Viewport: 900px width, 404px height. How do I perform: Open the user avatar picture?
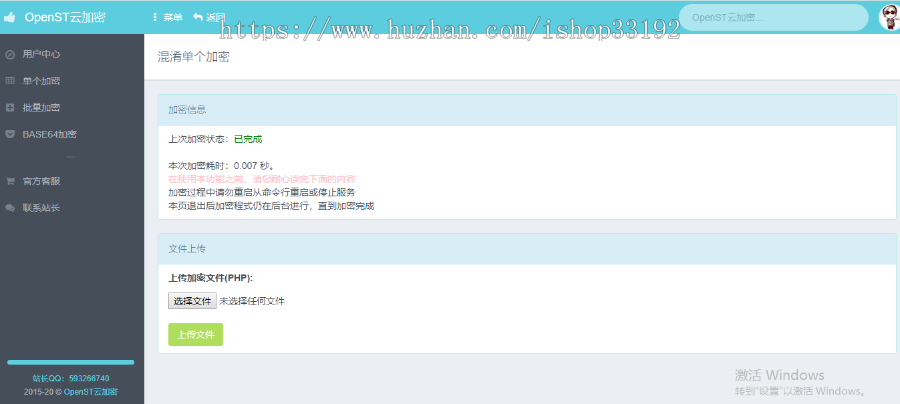point(889,17)
